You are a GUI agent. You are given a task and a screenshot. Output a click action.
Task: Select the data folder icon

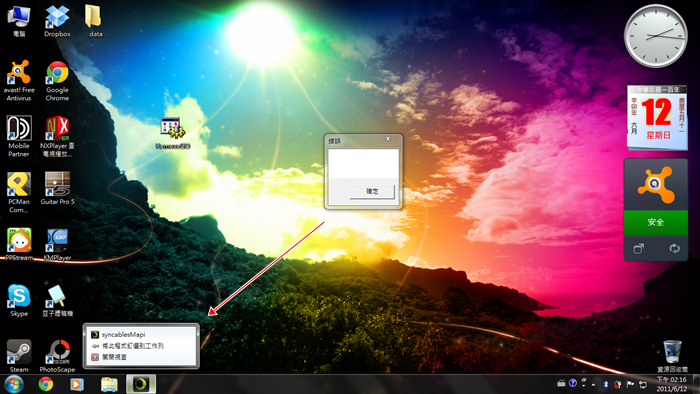(95, 21)
